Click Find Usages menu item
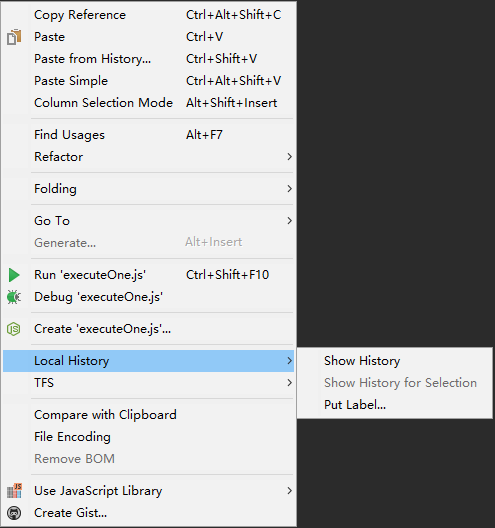 (148, 135)
